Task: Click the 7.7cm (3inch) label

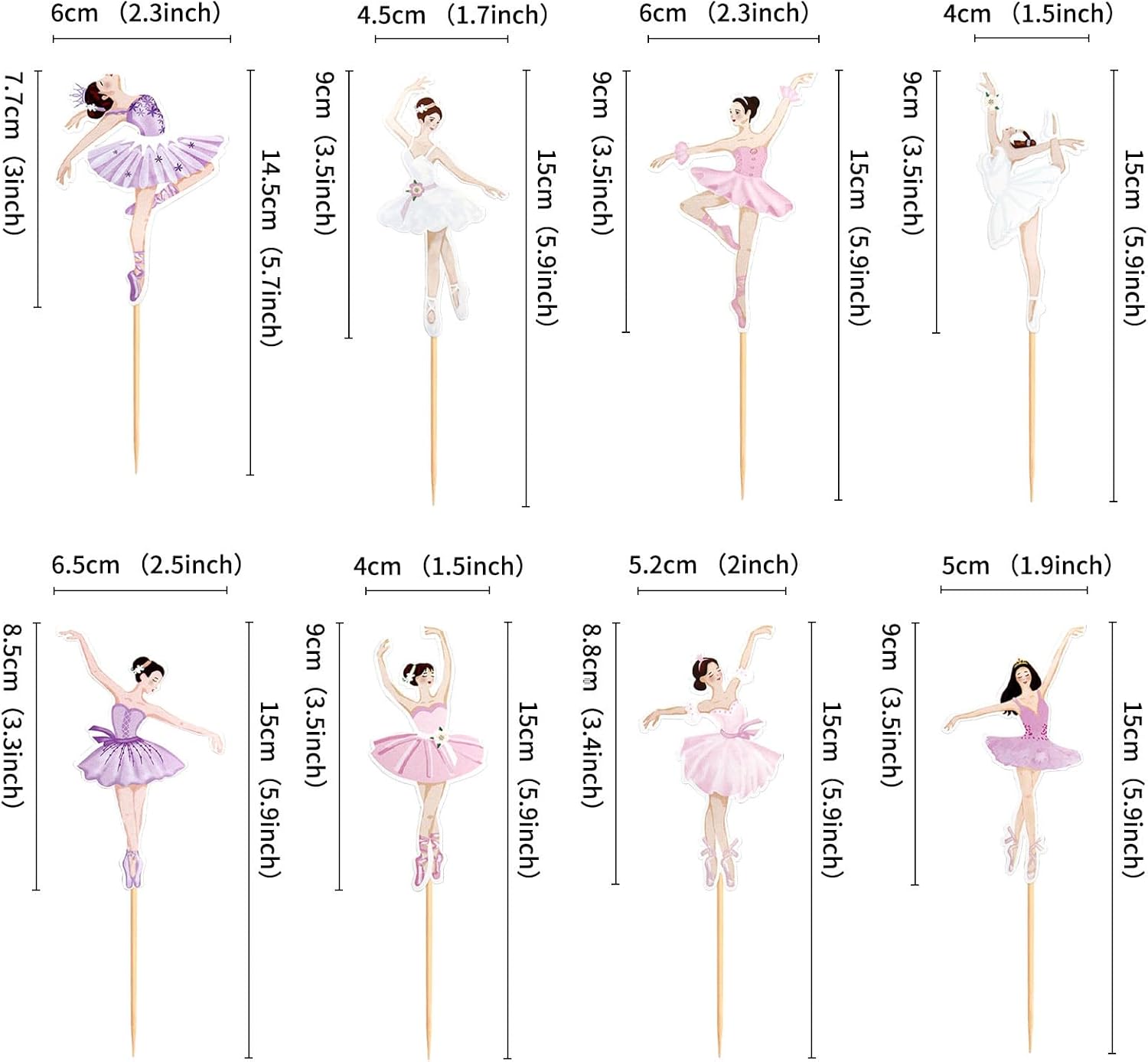Action: 14,153
